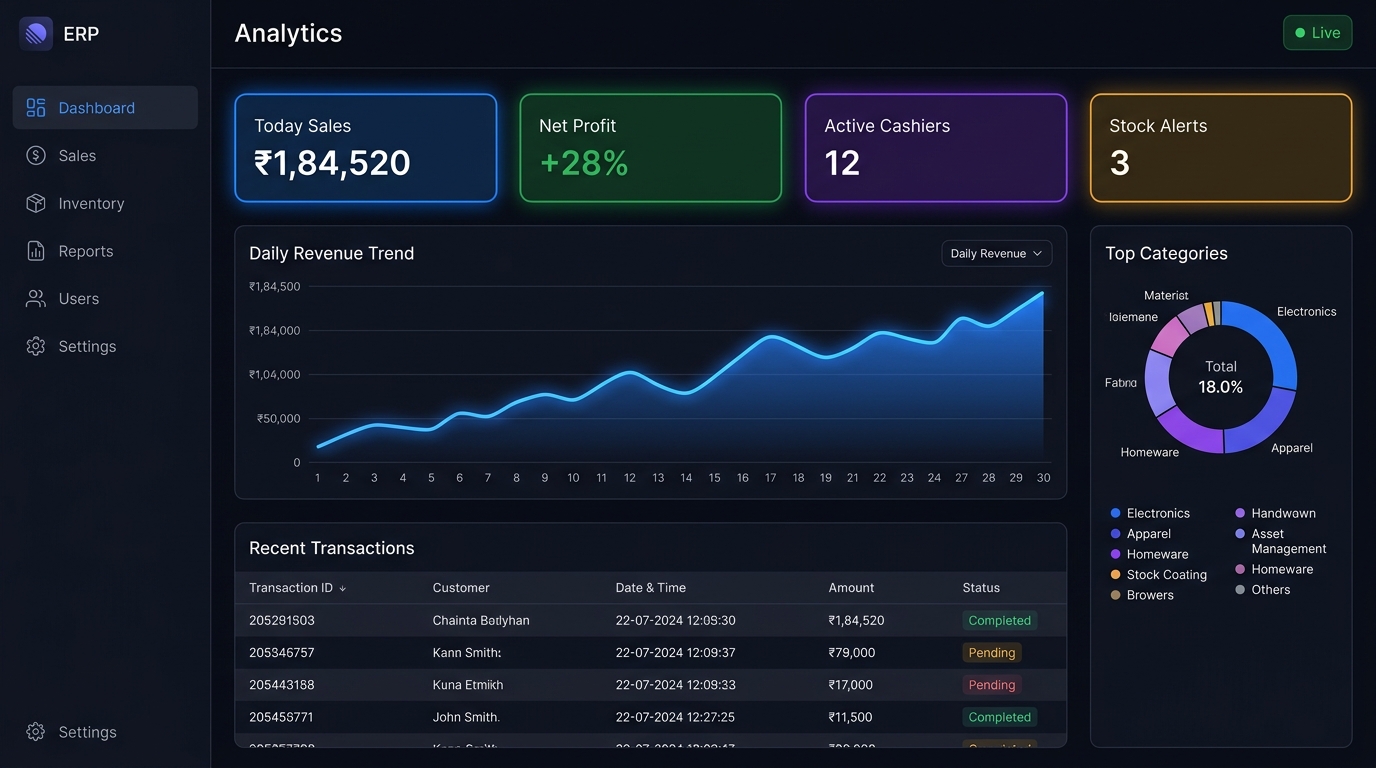Open Dashboard in the sidebar
The height and width of the screenshot is (768, 1376).
[x=105, y=108]
